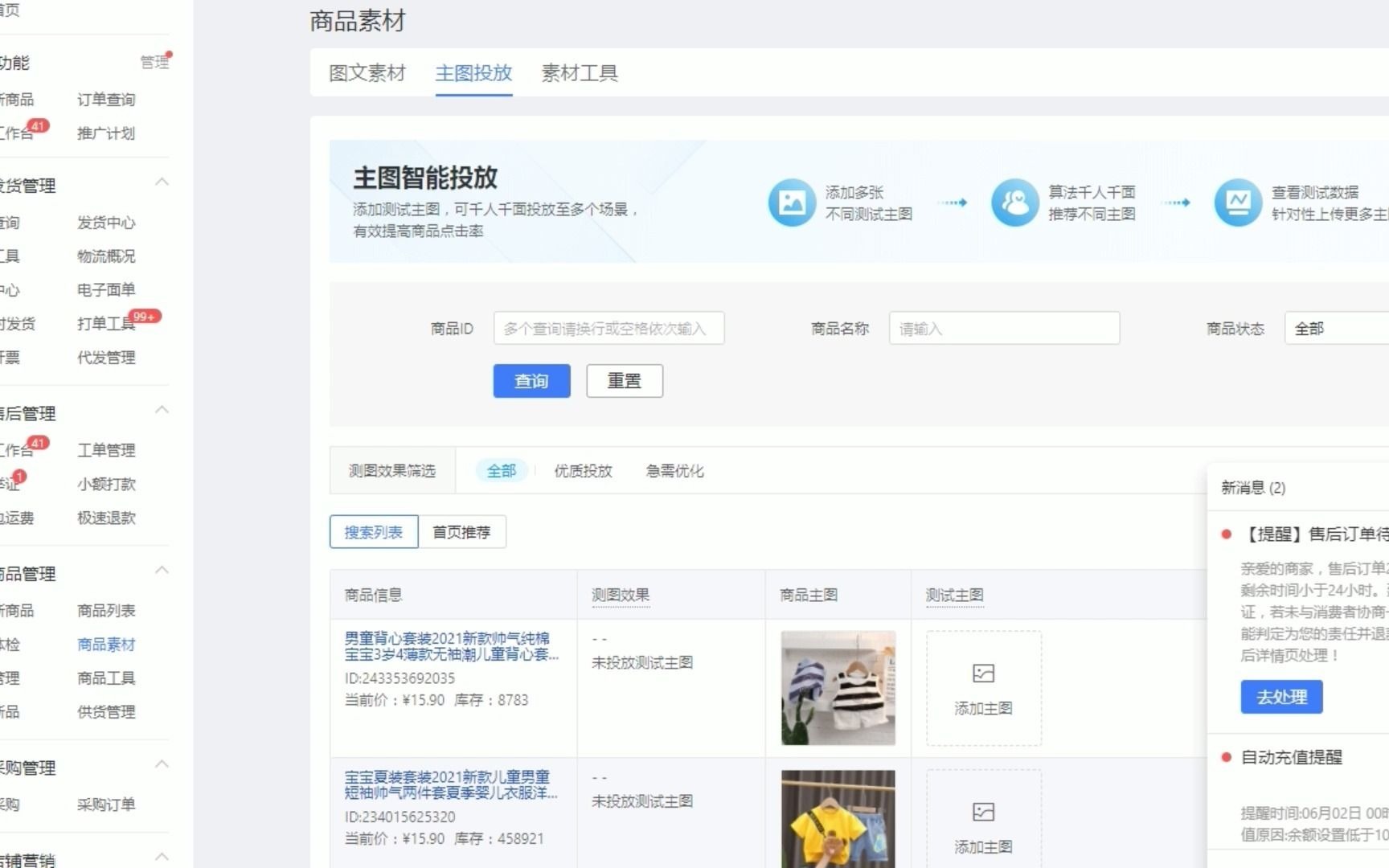Click the red dot beside 售后订单 reminder message
The image size is (1389, 868).
1226,534
